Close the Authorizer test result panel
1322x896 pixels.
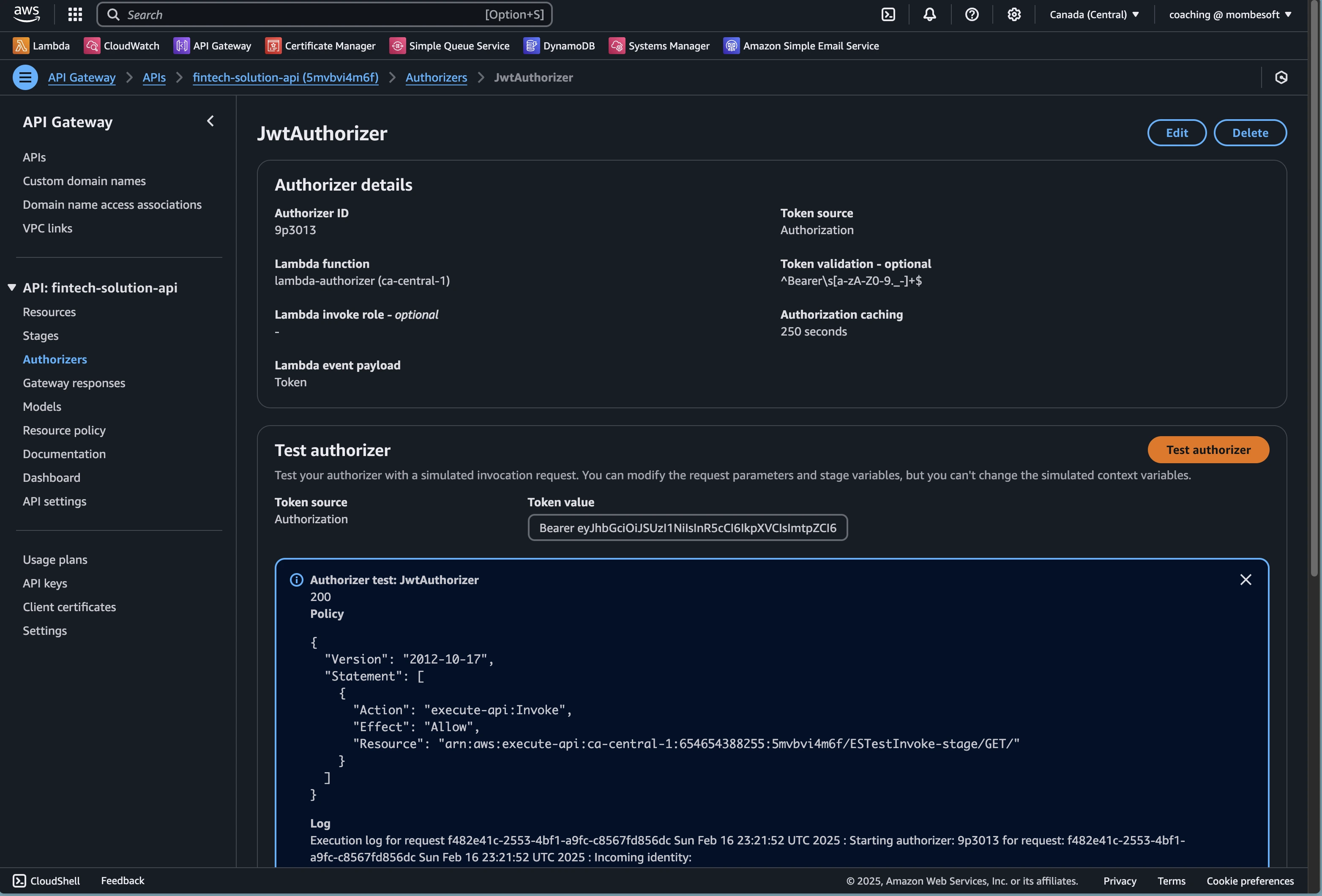tap(1246, 579)
